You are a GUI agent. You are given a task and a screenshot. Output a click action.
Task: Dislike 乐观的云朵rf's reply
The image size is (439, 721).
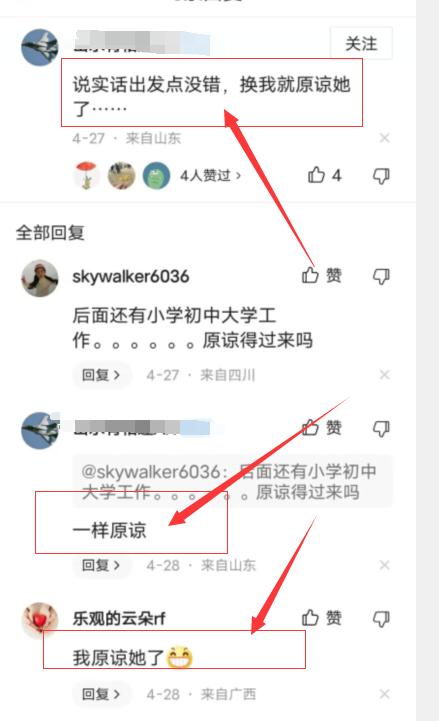pos(381,618)
